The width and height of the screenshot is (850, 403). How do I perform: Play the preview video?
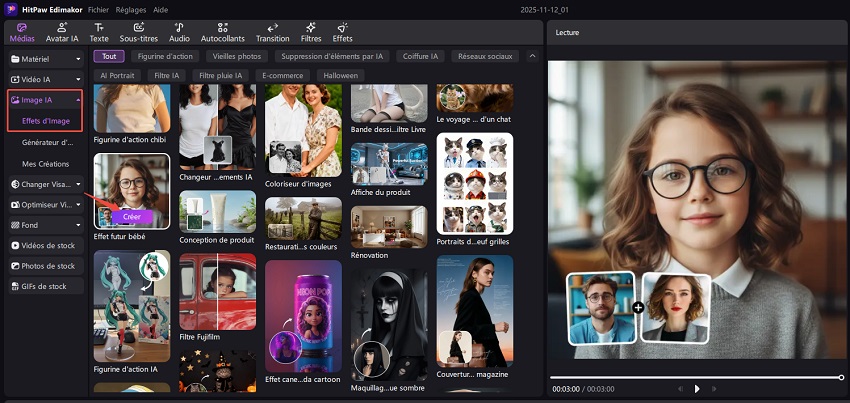[697, 388]
